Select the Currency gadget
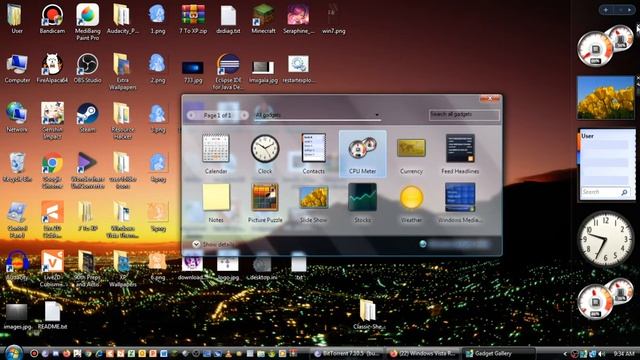 411,154
